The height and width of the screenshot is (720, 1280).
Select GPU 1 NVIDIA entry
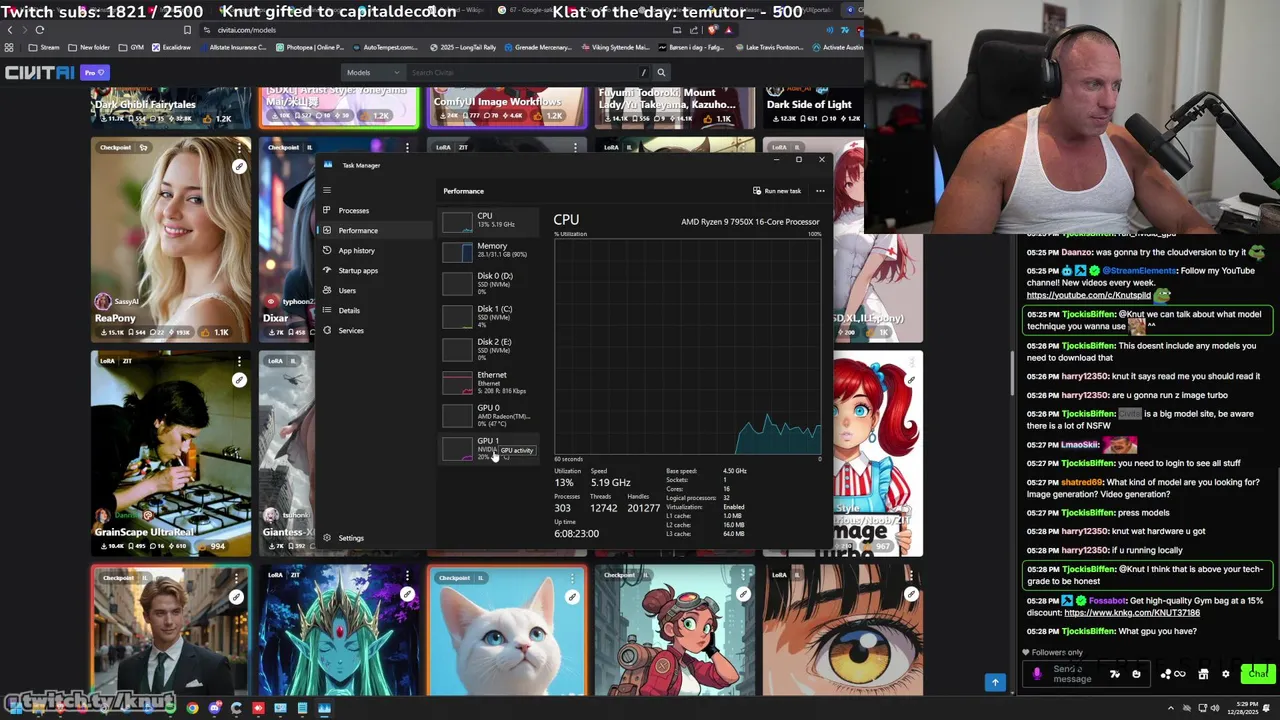pyautogui.click(x=490, y=448)
